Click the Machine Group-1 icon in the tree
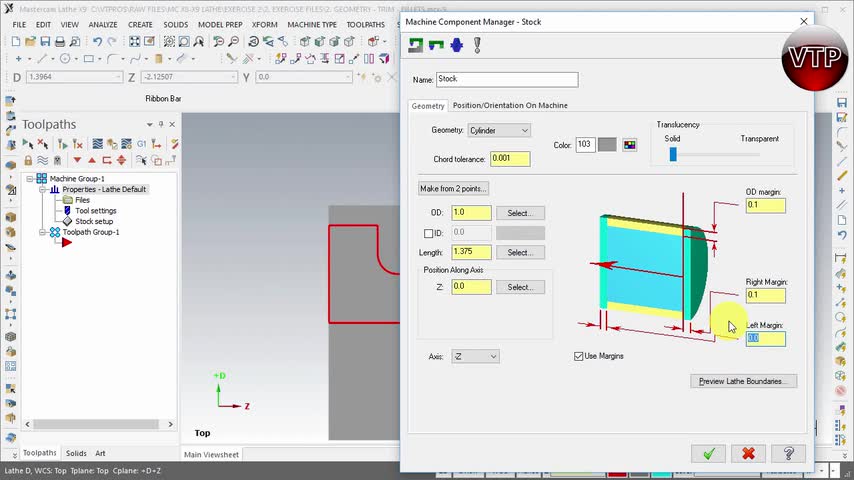The width and height of the screenshot is (854, 480). (41, 178)
